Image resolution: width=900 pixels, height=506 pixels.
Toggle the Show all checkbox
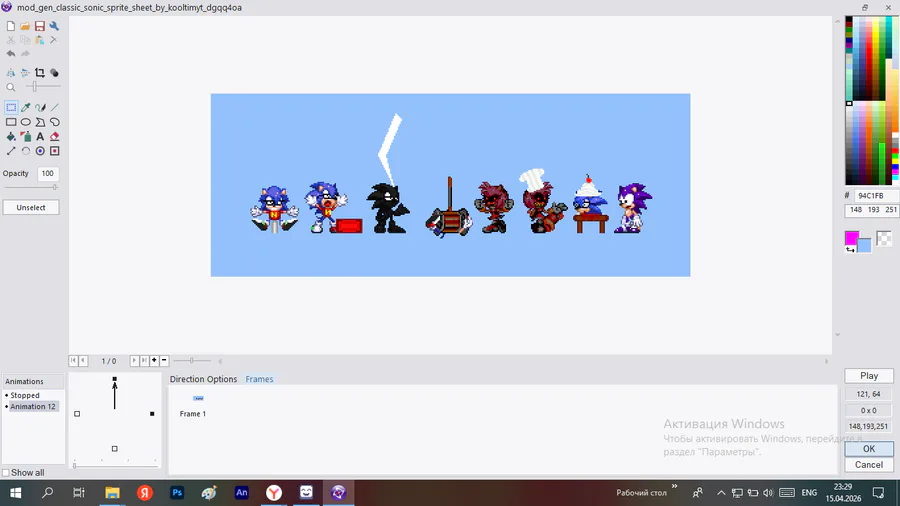click(x=6, y=473)
